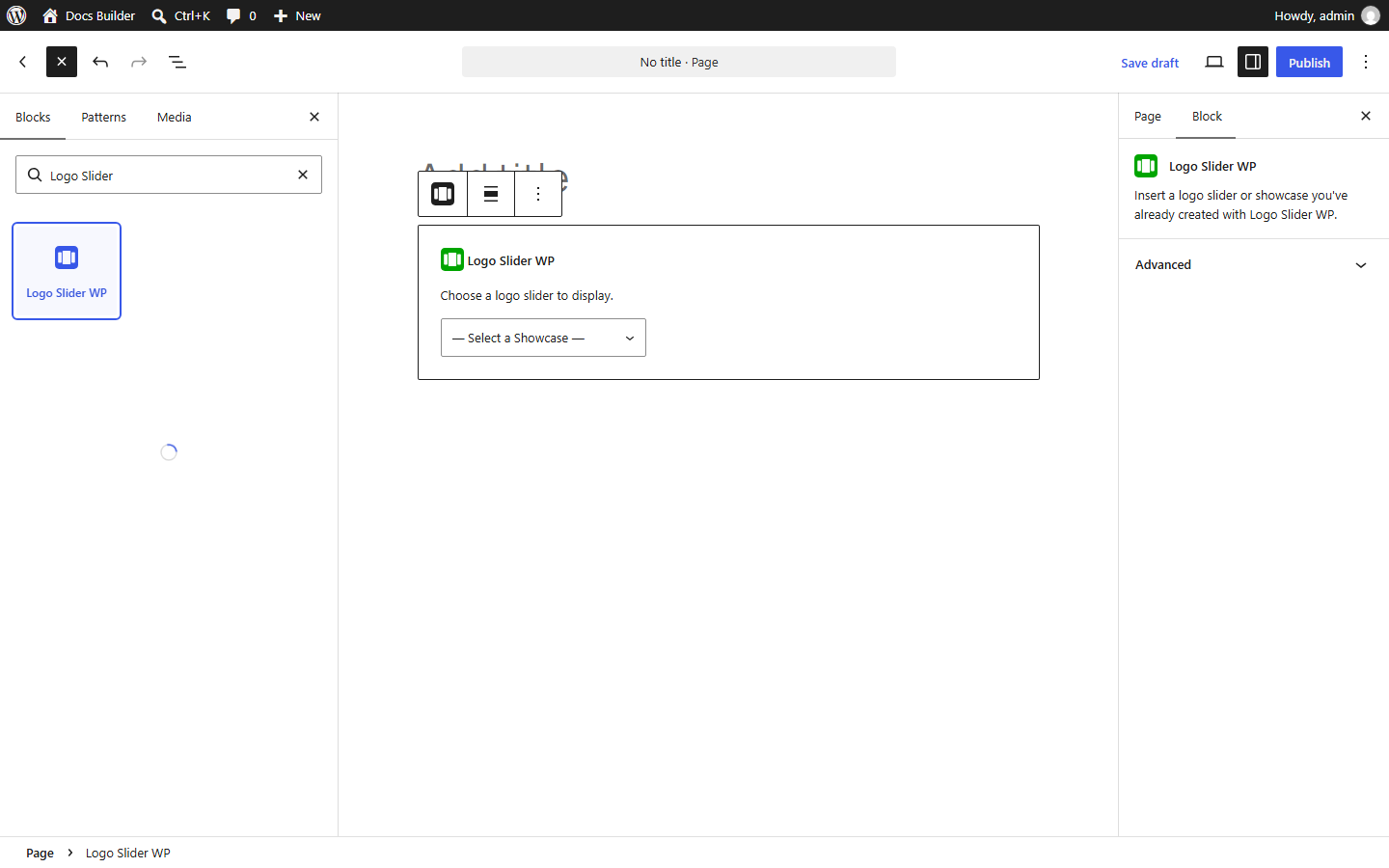Select Page in the breadcrumb footer
Viewport: 1389px width, 868px height.
40,853
